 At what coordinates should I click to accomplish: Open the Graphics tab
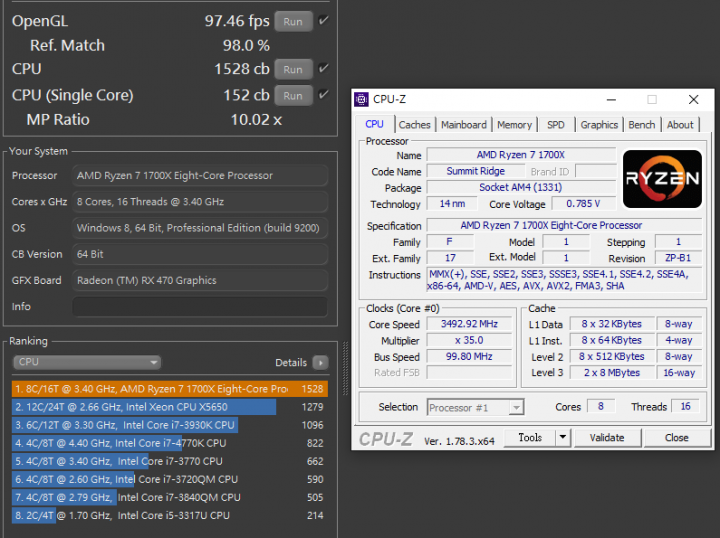[x=599, y=125]
